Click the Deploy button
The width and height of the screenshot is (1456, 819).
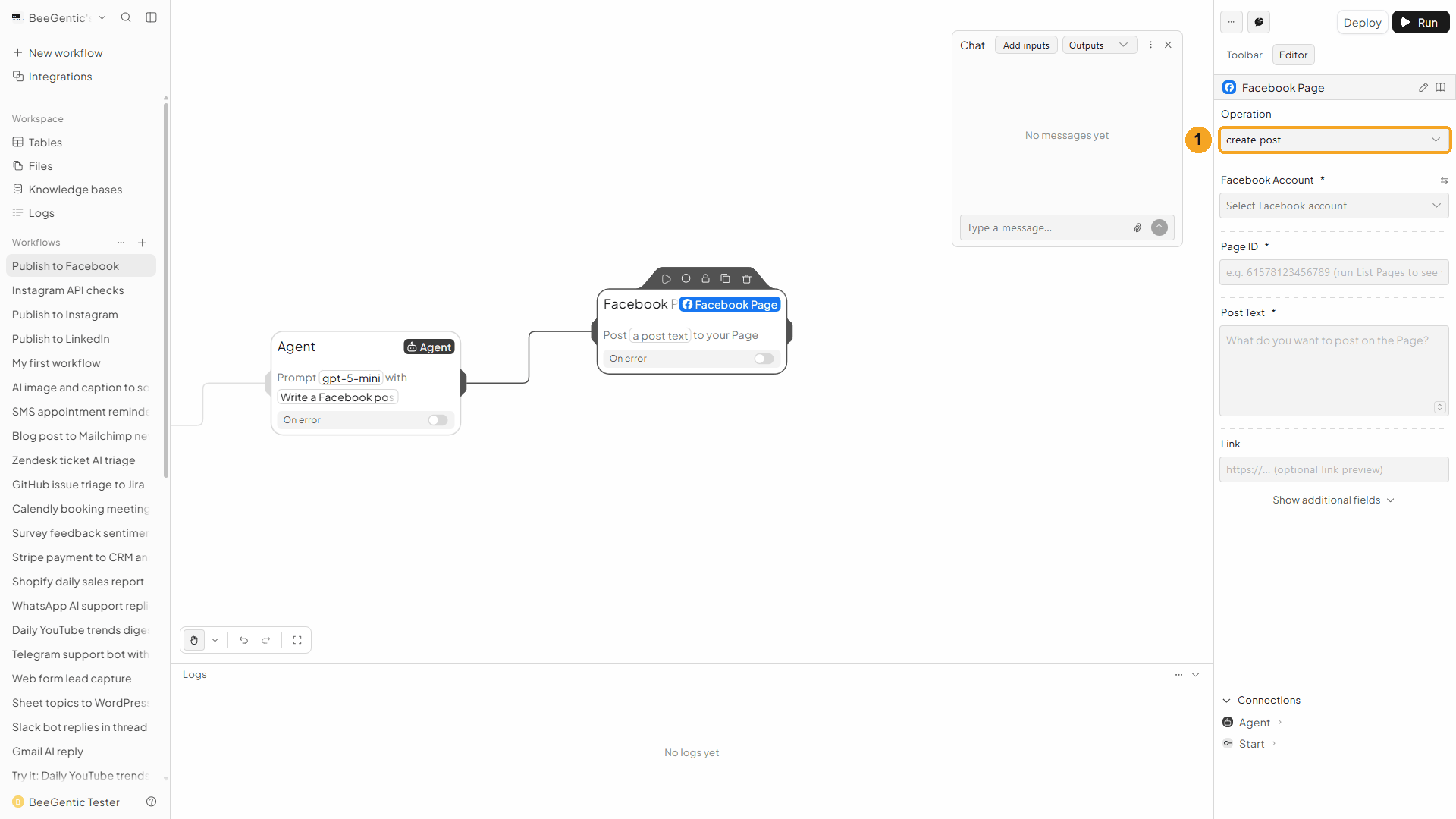[1362, 22]
